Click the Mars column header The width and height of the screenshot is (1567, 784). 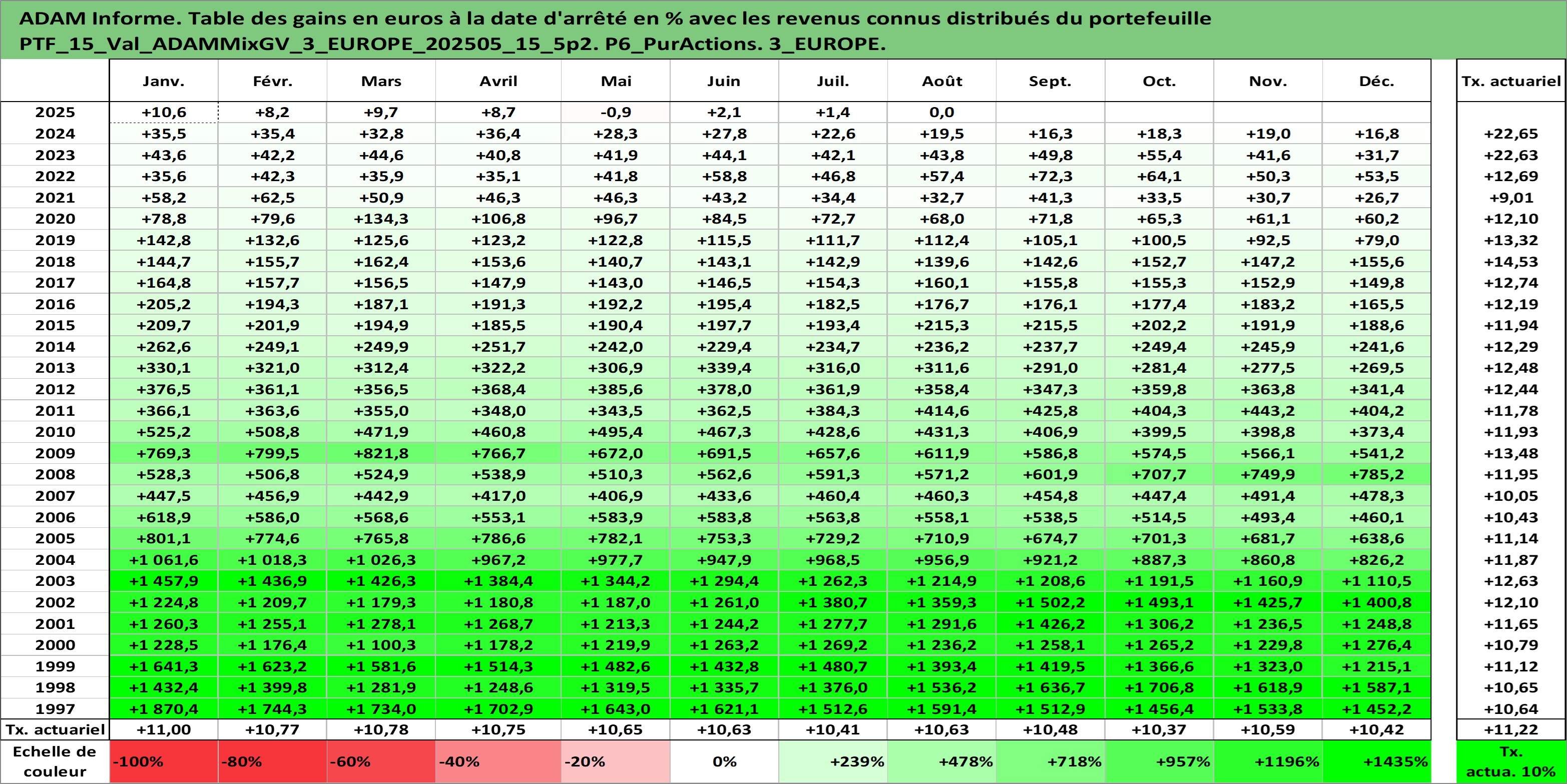coord(381,81)
